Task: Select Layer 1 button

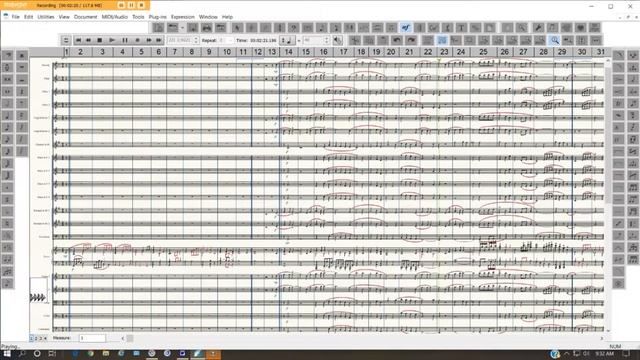Action: click(x=31, y=338)
